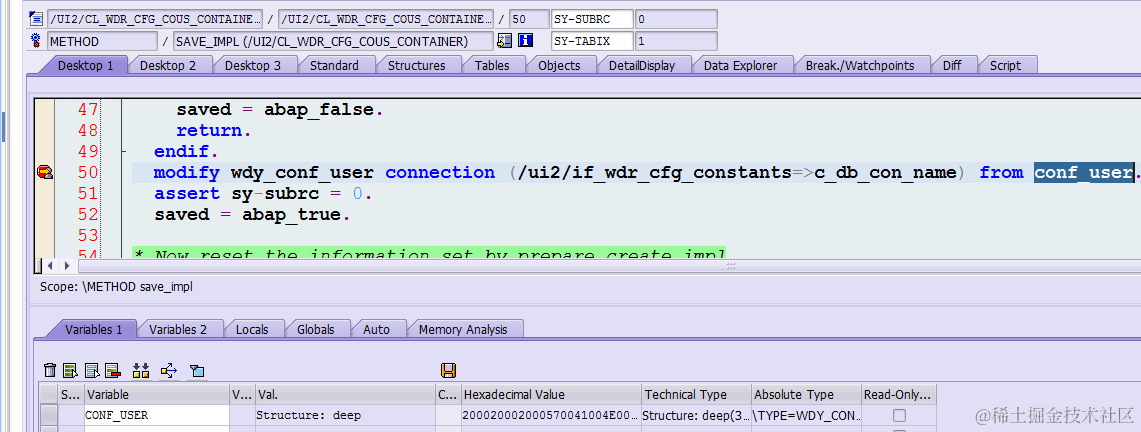1141x432 pixels.
Task: Click the first program name field at top
Action: tap(155, 19)
